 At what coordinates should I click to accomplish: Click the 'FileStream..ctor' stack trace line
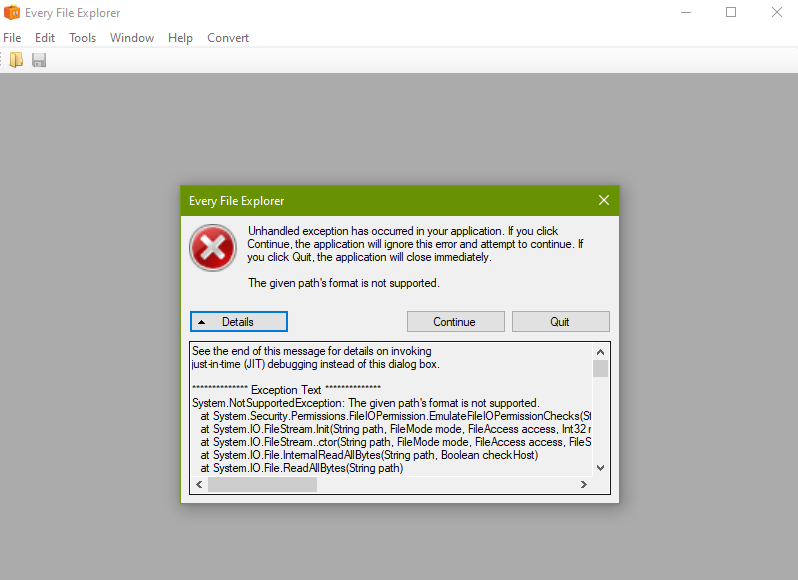click(395, 442)
